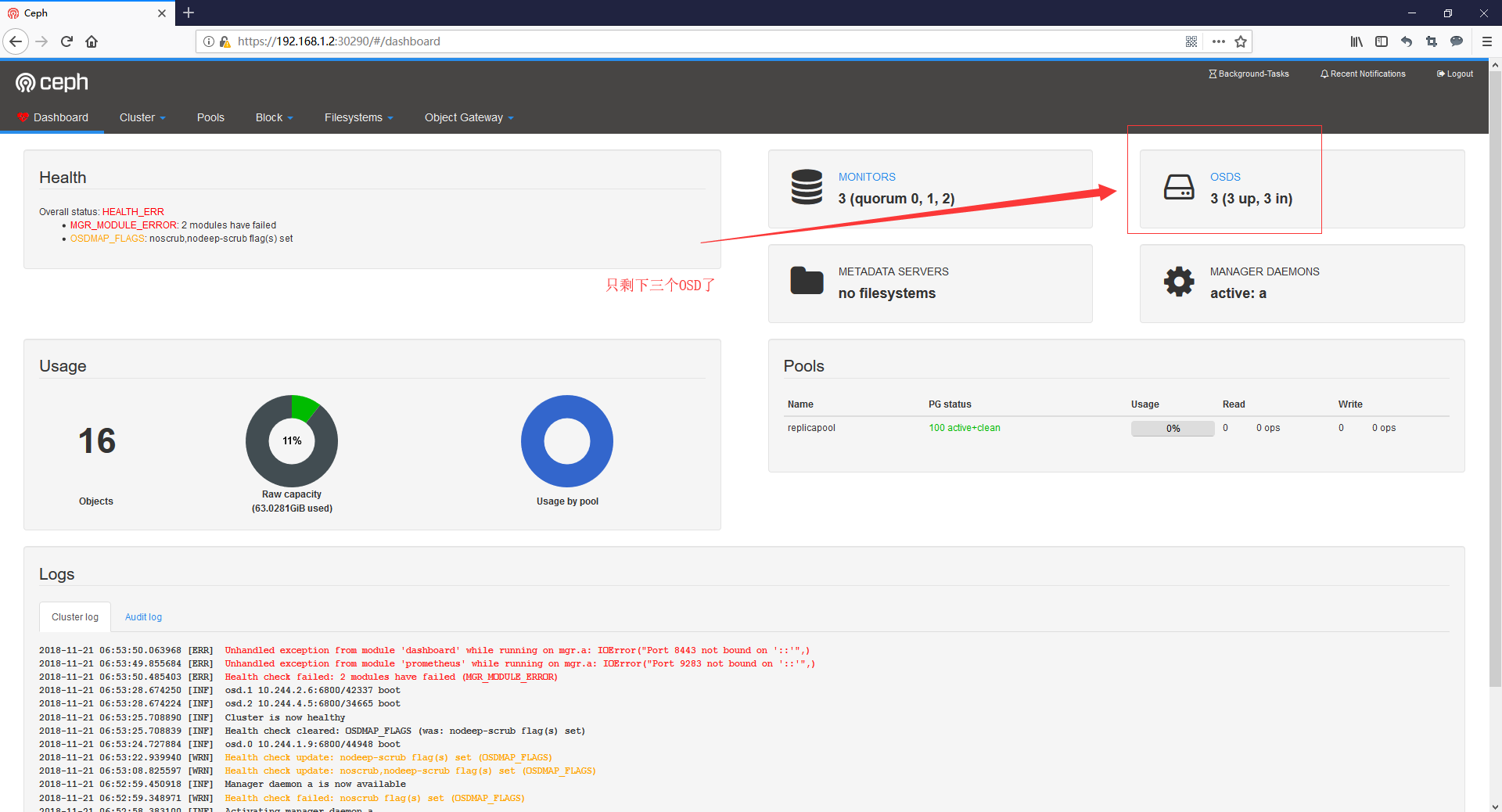Click 'Cluster is now healthy' log entry
Screen dimensions: 1502x812
pyautogui.click(x=285, y=717)
